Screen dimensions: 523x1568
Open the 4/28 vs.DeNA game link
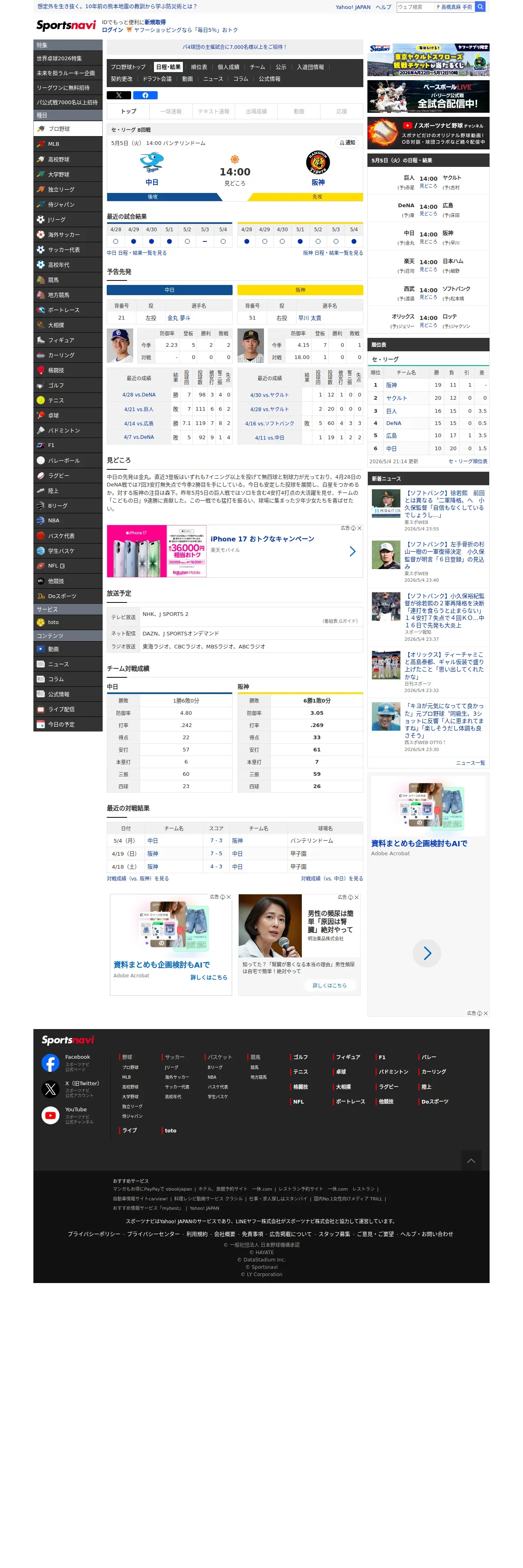pyautogui.click(x=139, y=395)
